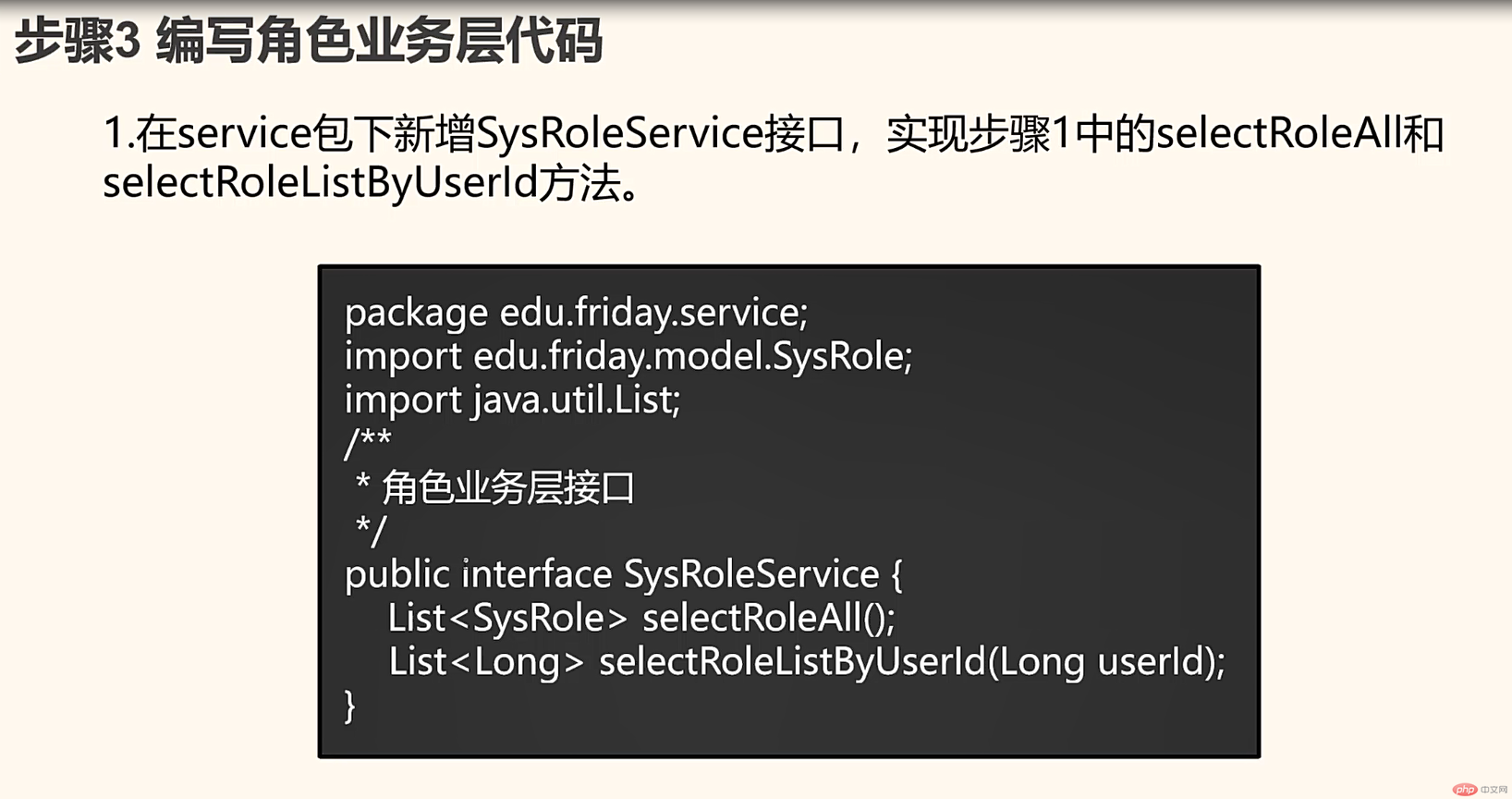Click the import java.util.List line
The width and height of the screenshot is (1512, 799).
tap(512, 399)
